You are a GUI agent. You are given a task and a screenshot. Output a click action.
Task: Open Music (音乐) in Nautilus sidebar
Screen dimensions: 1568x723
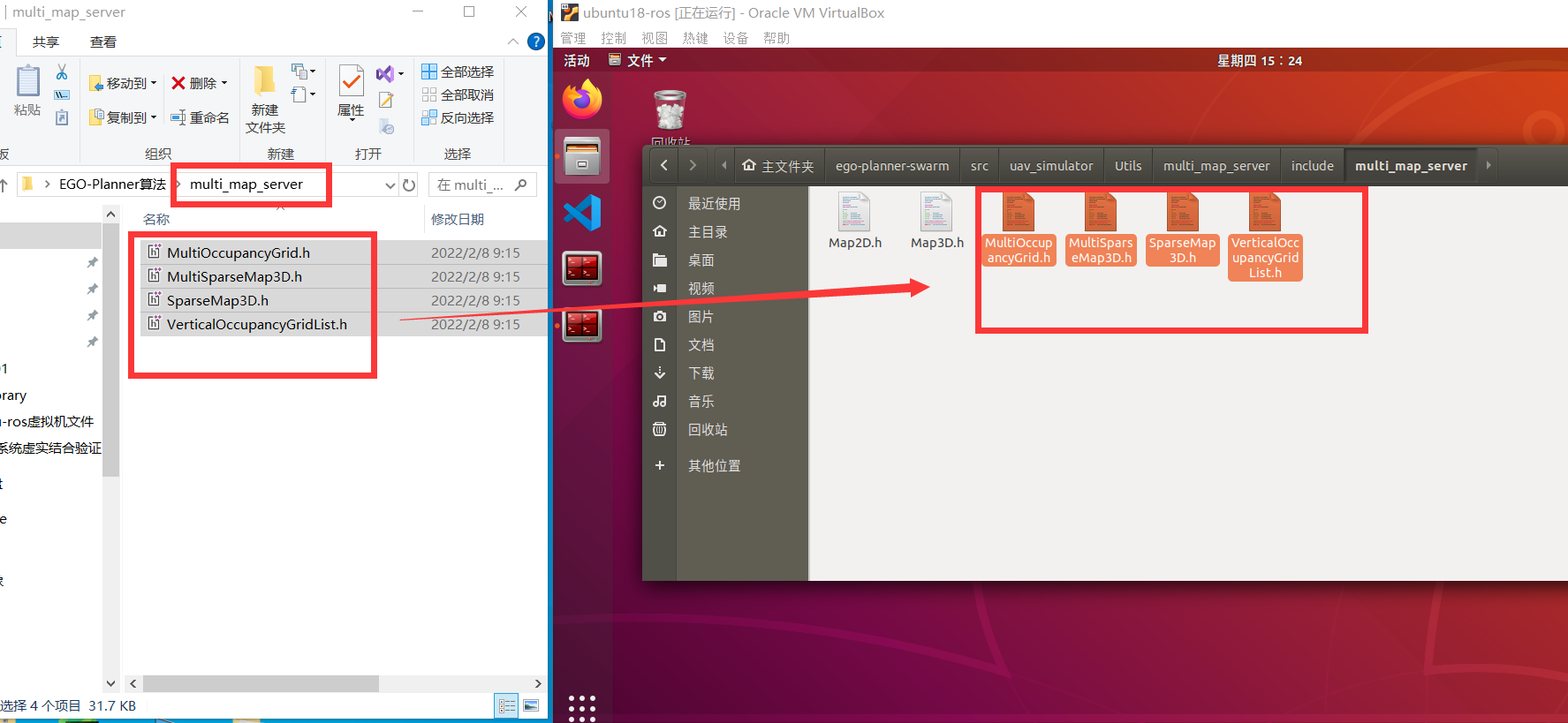(701, 401)
